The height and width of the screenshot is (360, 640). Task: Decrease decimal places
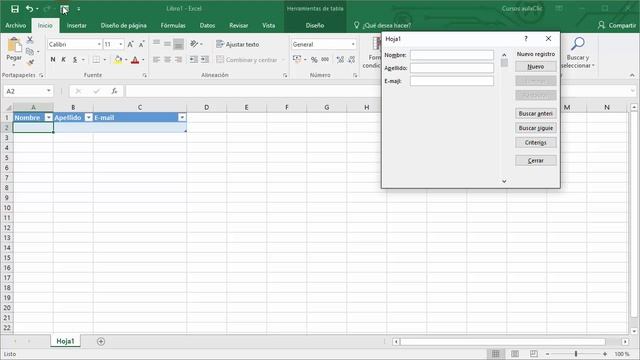(351, 60)
